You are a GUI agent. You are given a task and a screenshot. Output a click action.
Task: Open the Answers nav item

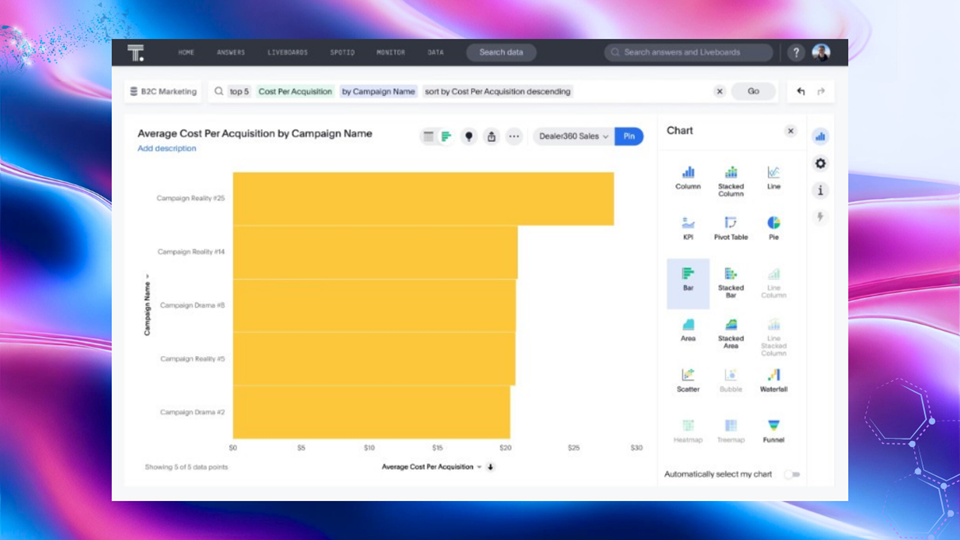[x=230, y=52]
